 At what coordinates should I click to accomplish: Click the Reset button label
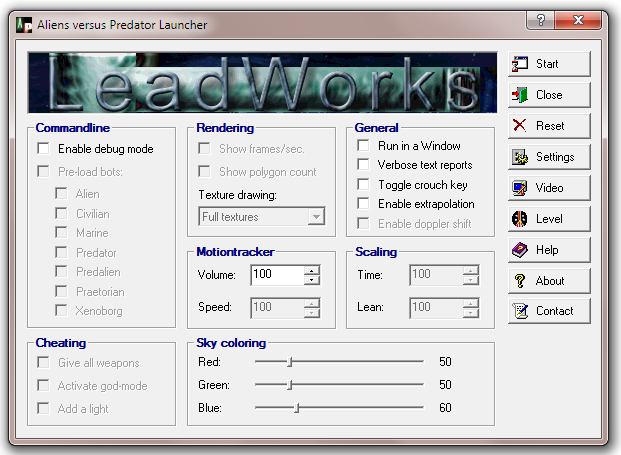pyautogui.click(x=550, y=126)
